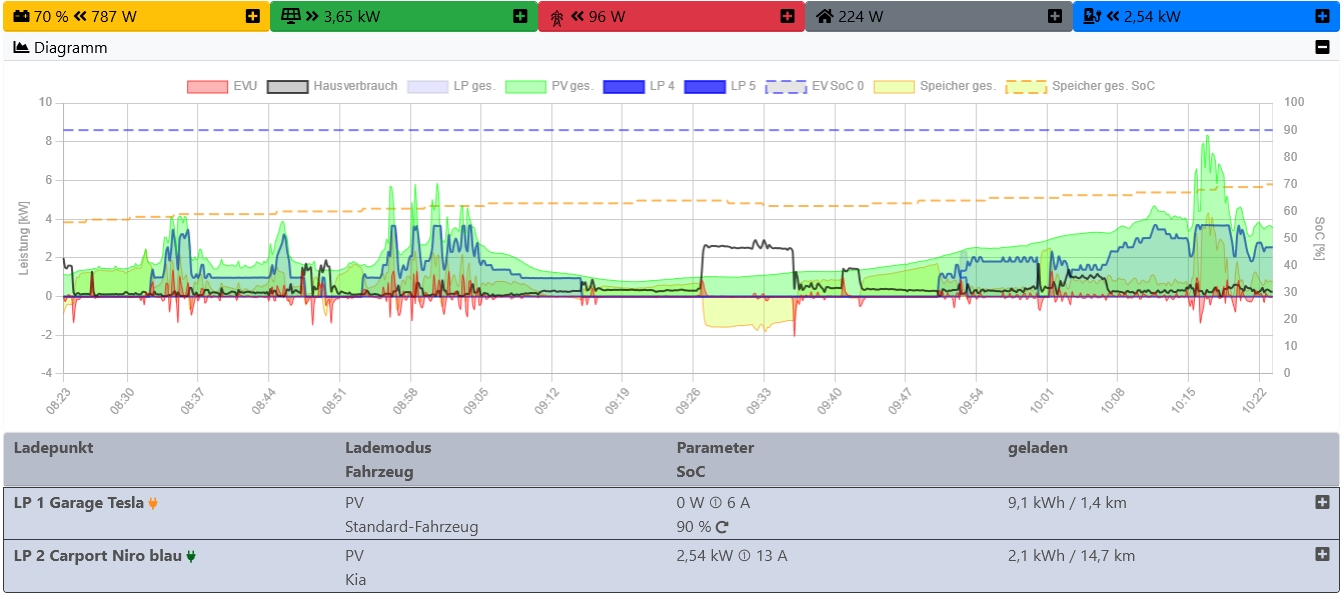Click the chart icon beside Diagramm
The height and width of the screenshot is (594, 1343).
pos(21,47)
